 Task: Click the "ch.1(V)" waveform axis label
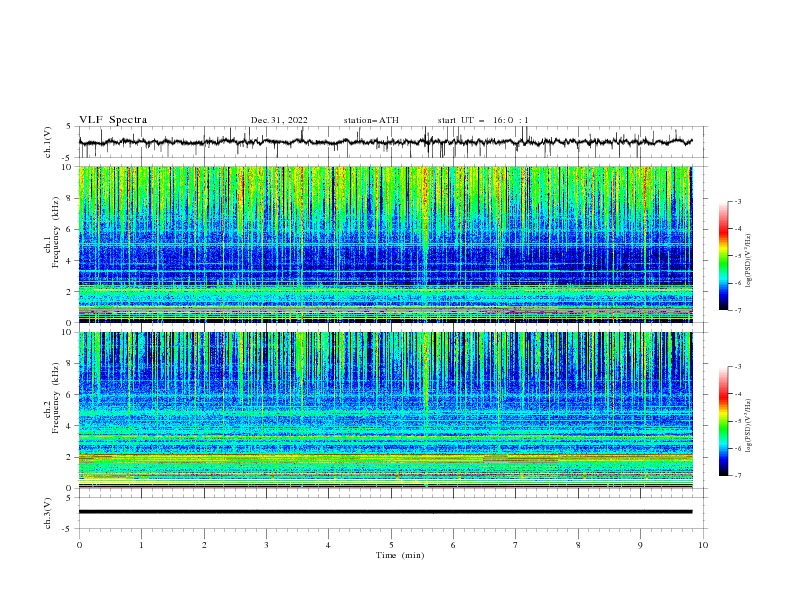click(47, 142)
